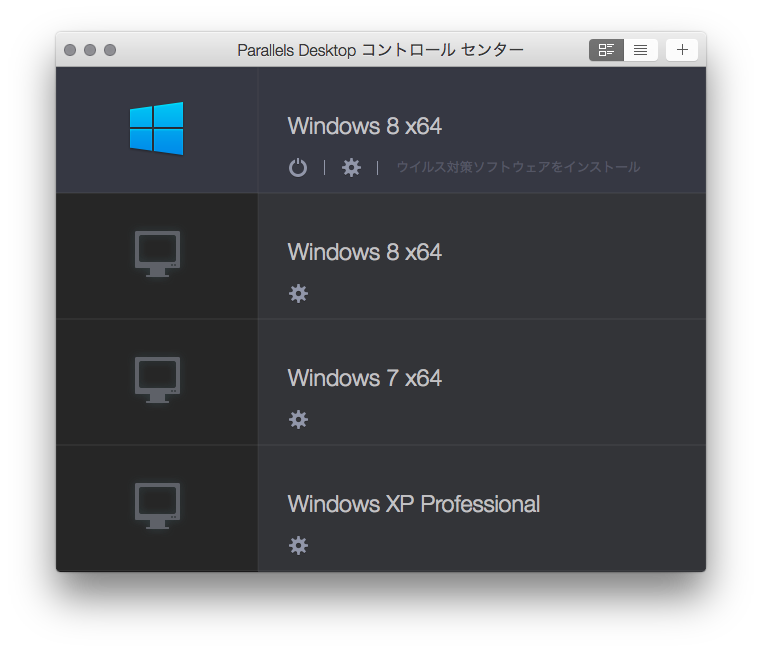Viewport: 762px width, 652px height.
Task: Switch to expanded detail view
Action: coord(606,50)
